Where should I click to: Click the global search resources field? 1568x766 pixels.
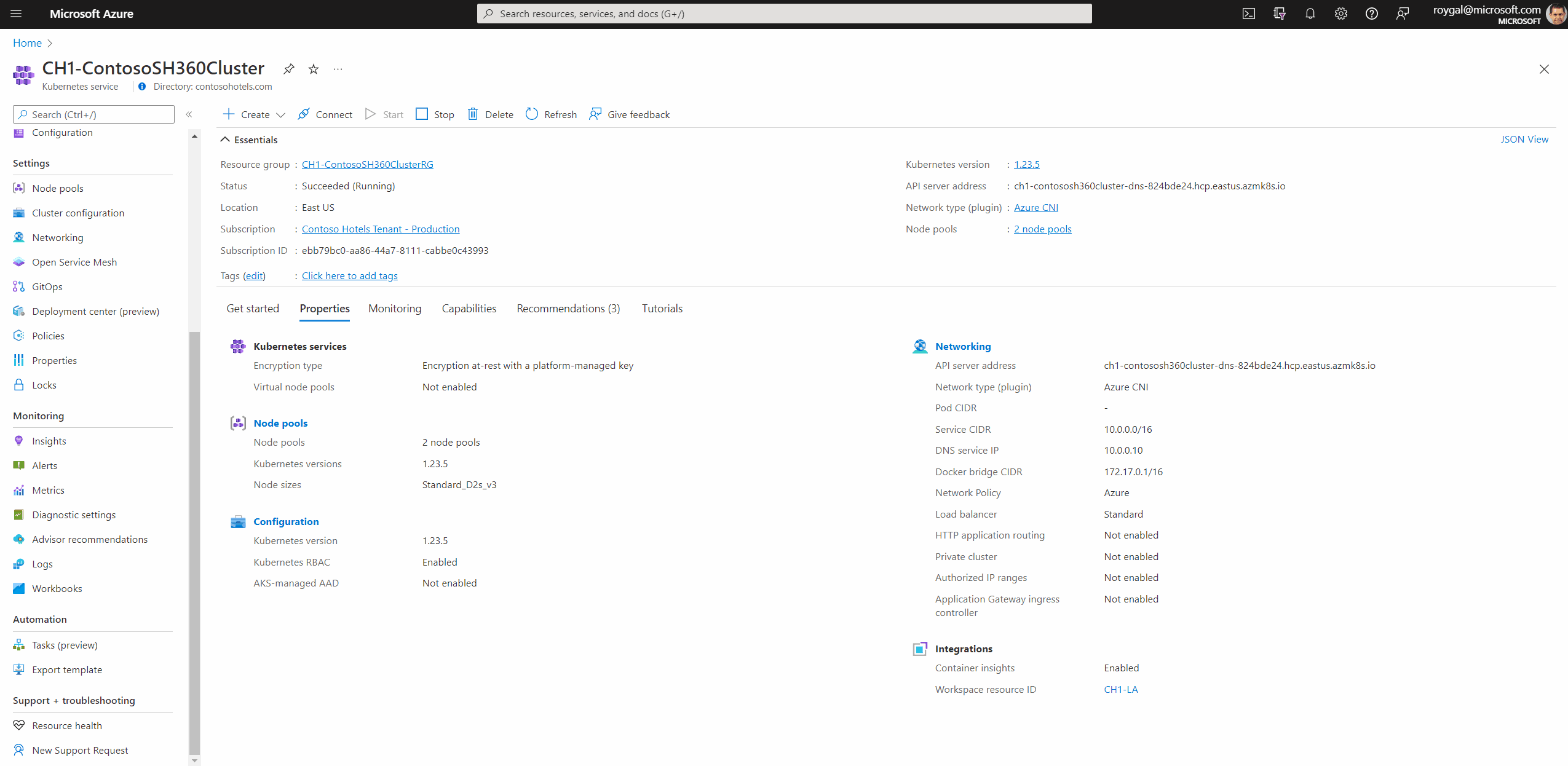pyautogui.click(x=784, y=14)
